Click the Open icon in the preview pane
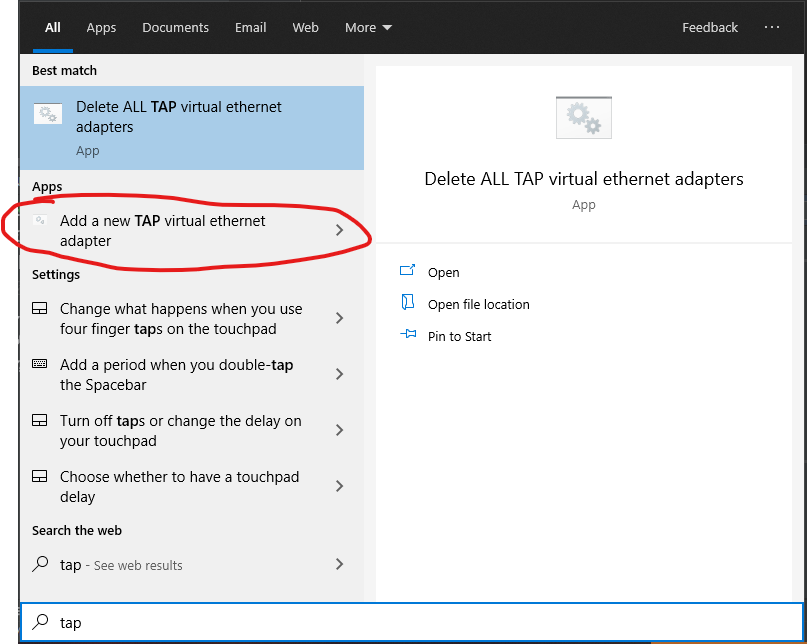 [406, 272]
